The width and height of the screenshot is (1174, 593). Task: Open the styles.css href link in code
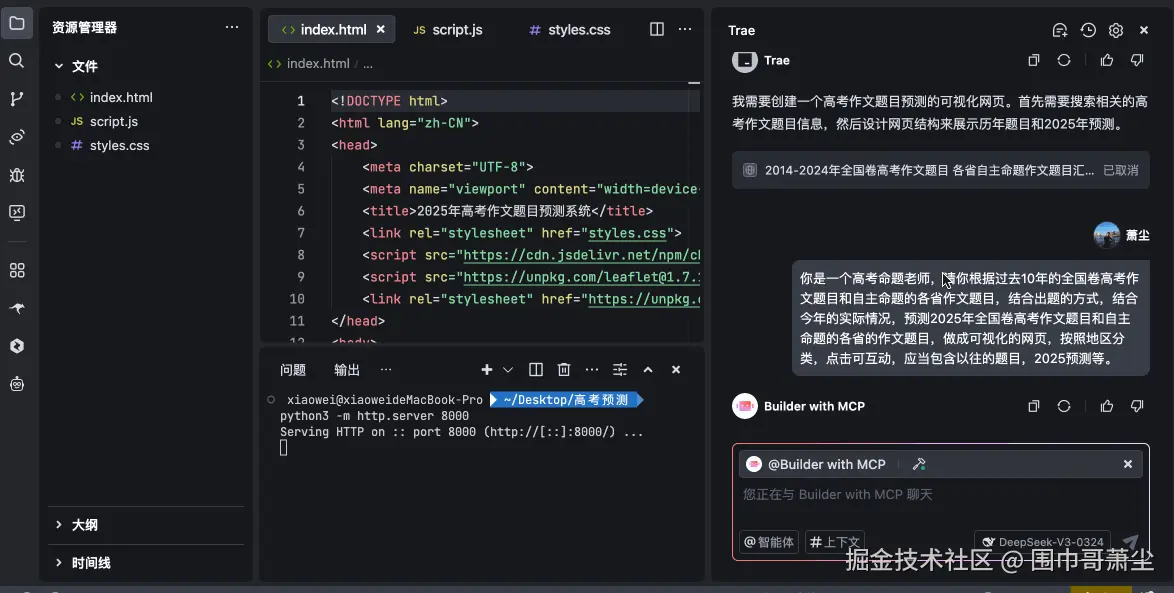pos(627,233)
